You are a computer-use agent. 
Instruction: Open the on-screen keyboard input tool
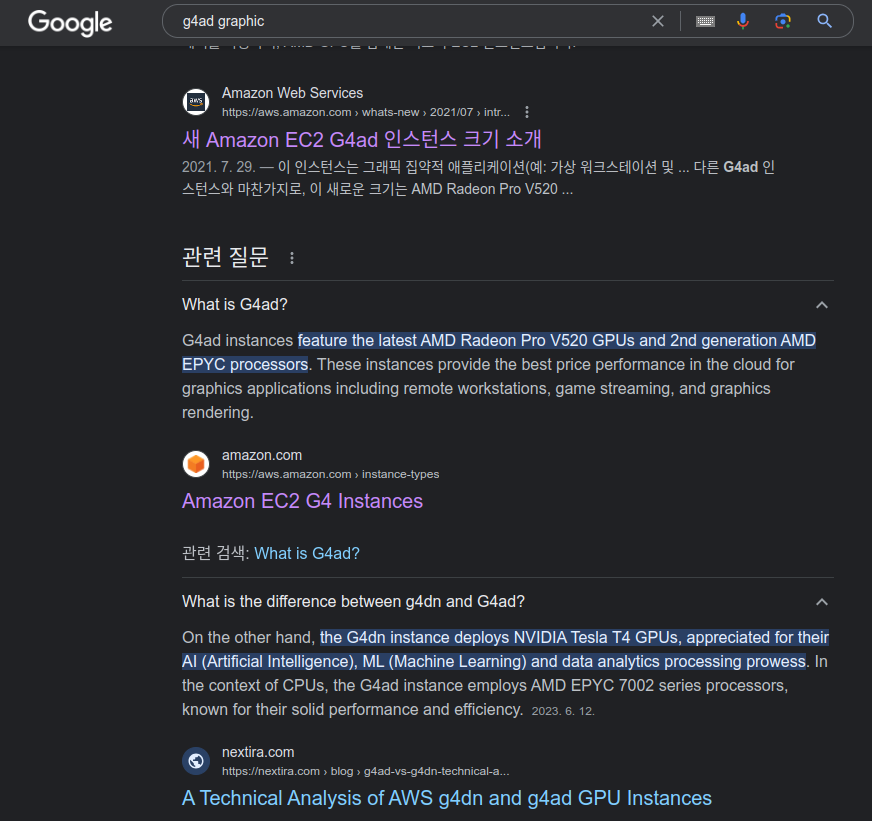[705, 21]
